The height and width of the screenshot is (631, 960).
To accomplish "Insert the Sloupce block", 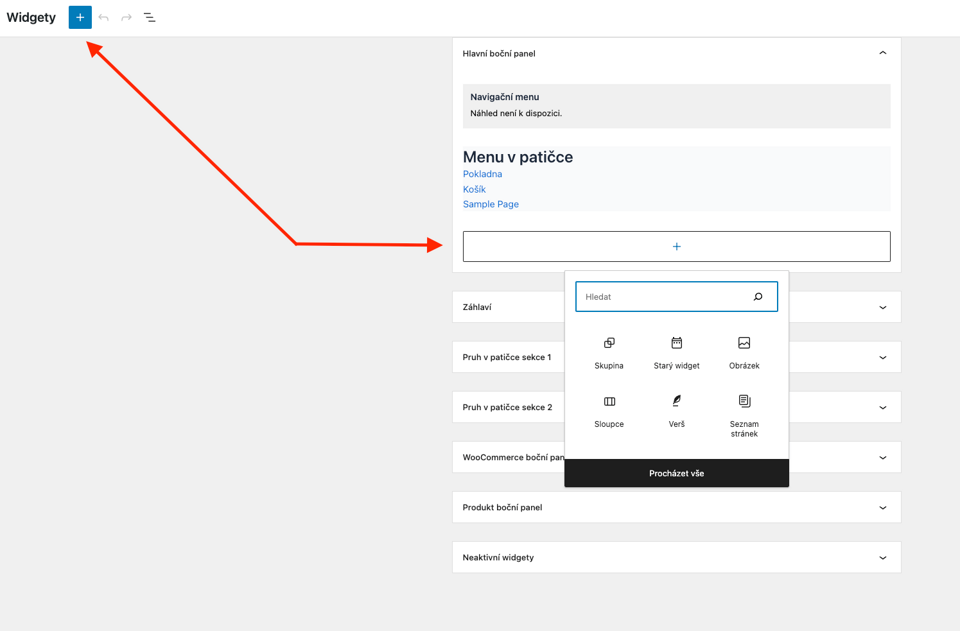I will [x=609, y=411].
